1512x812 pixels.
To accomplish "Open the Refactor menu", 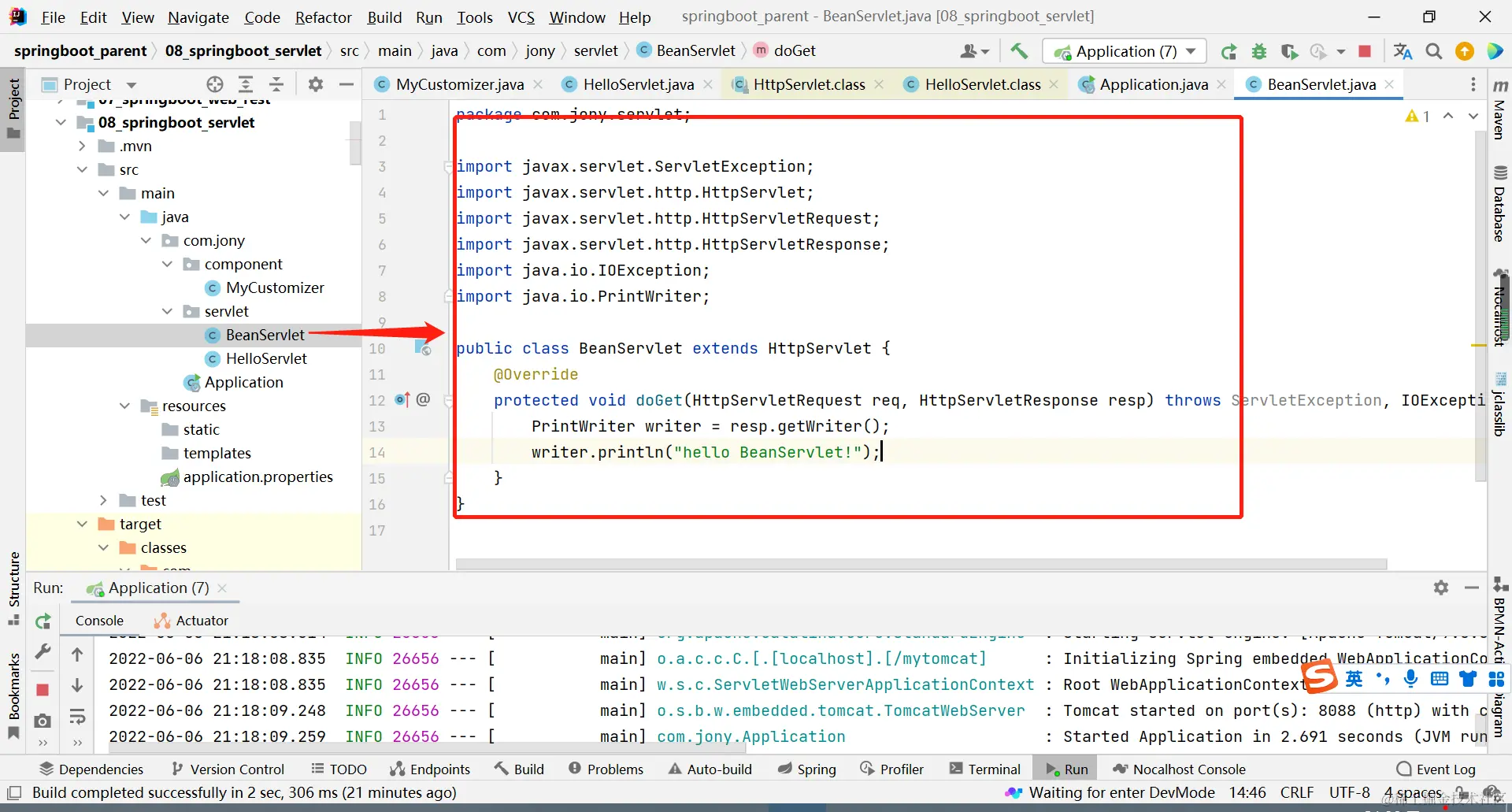I will point(323,17).
